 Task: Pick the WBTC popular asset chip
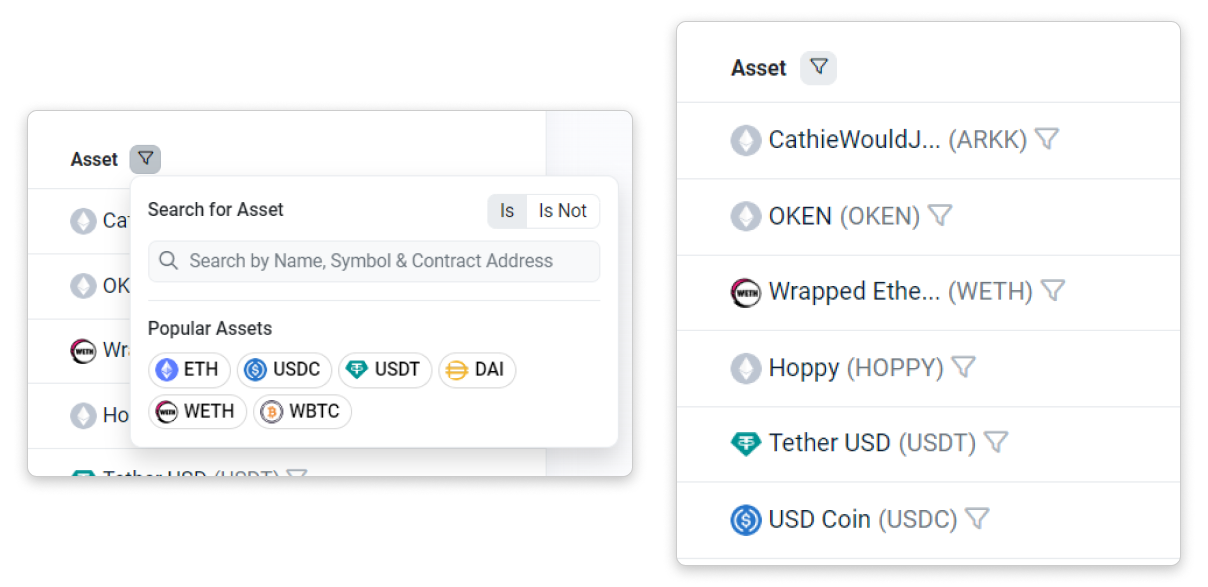point(302,412)
